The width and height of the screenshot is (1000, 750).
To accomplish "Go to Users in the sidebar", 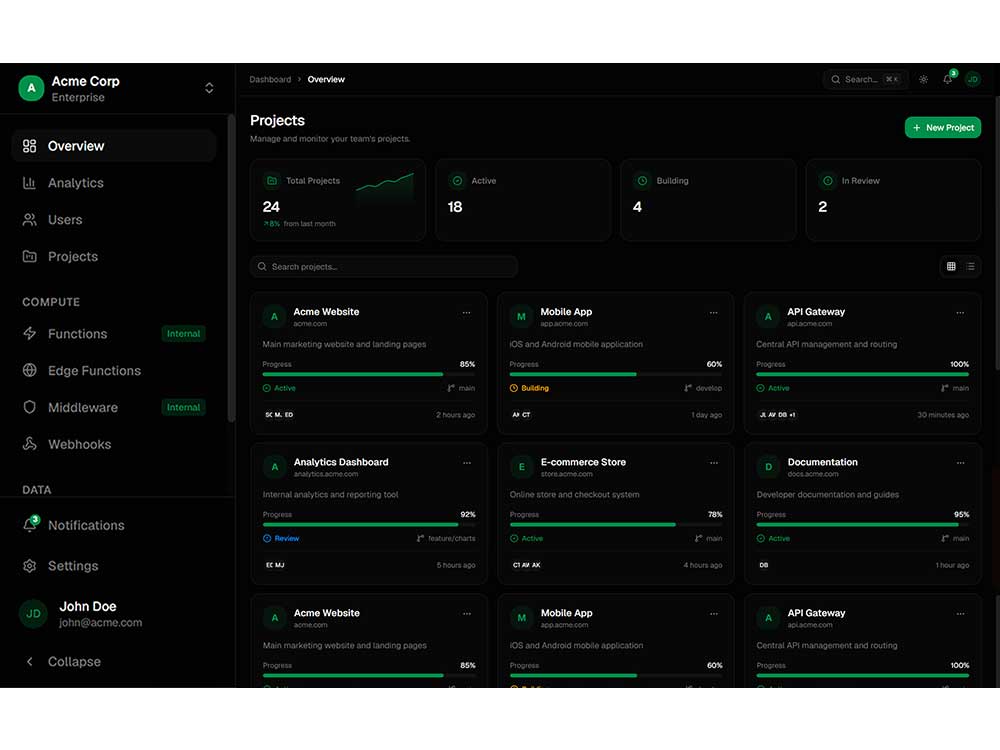I will click(x=114, y=220).
